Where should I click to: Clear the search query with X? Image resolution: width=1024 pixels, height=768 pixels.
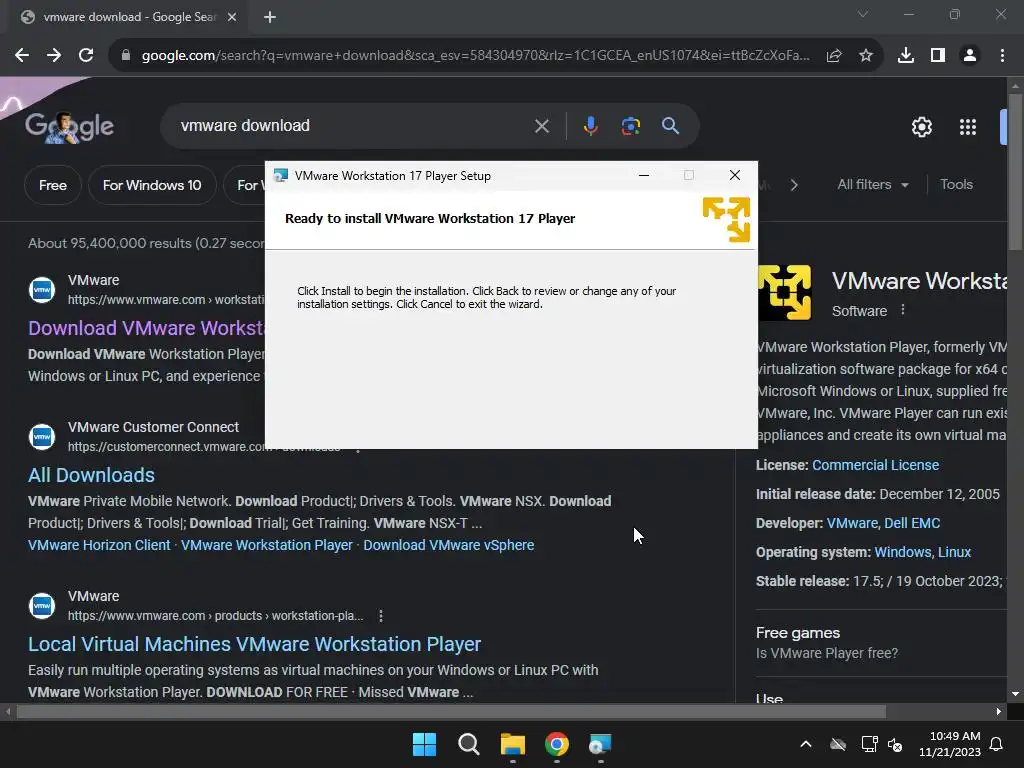541,125
